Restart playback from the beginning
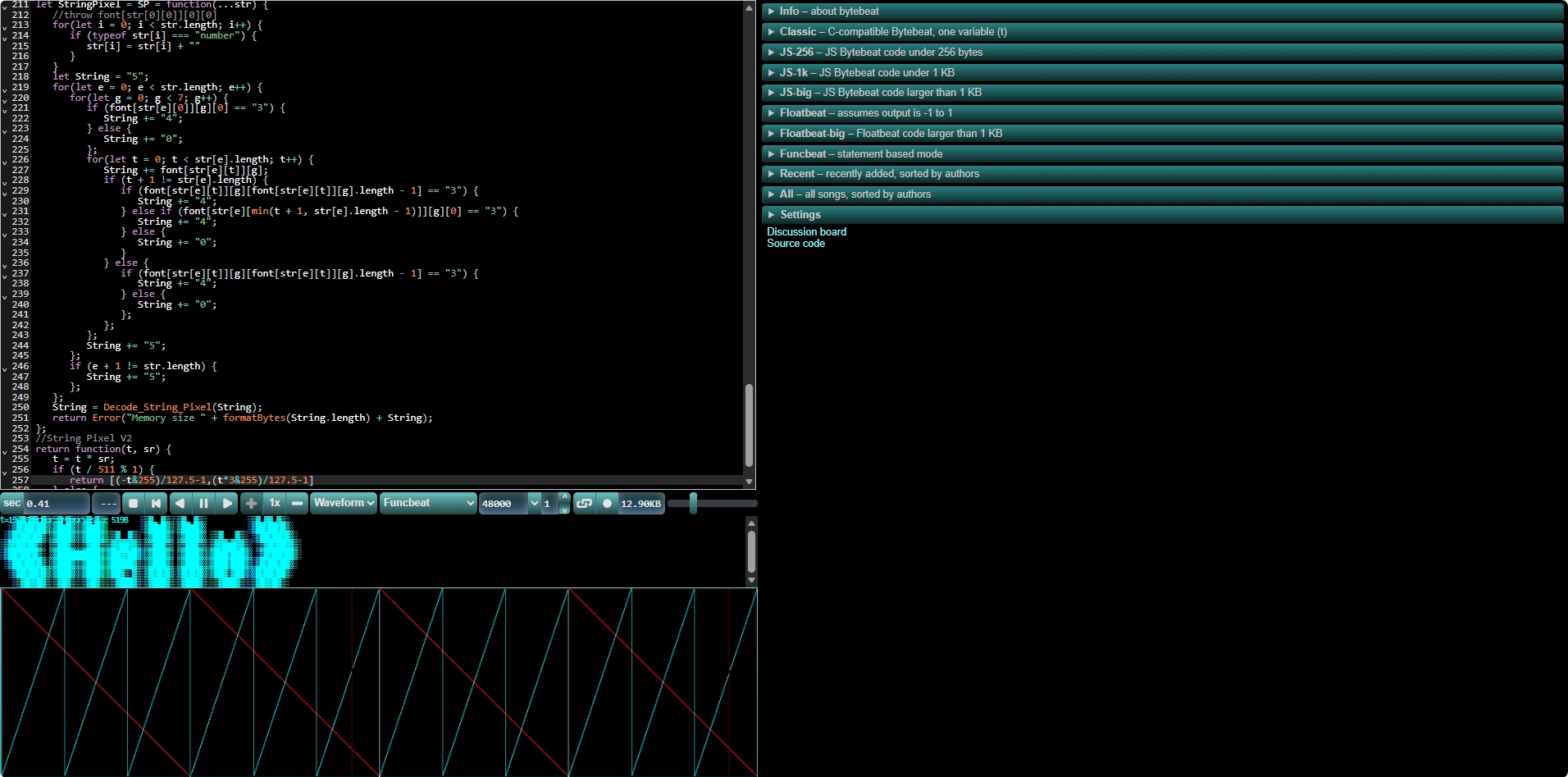Image resolution: width=1568 pixels, height=777 pixels. [x=157, y=504]
